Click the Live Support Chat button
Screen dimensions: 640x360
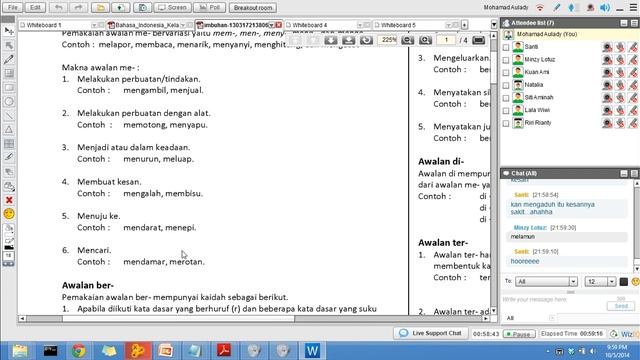[x=431, y=333]
